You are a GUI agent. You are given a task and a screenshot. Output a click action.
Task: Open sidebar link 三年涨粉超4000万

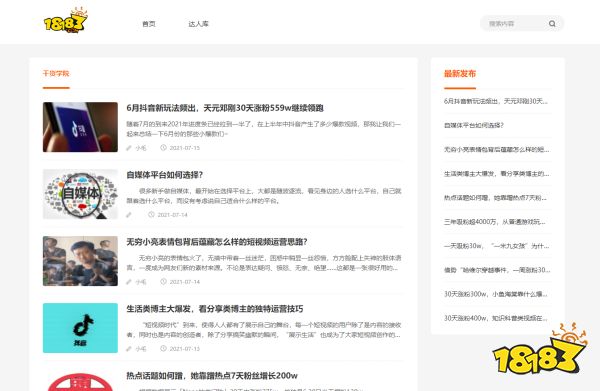(495, 222)
